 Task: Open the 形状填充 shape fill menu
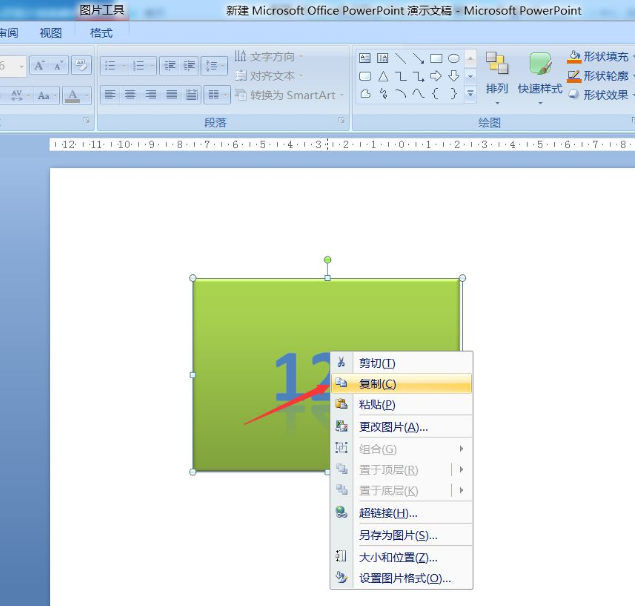pyautogui.click(x=598, y=57)
